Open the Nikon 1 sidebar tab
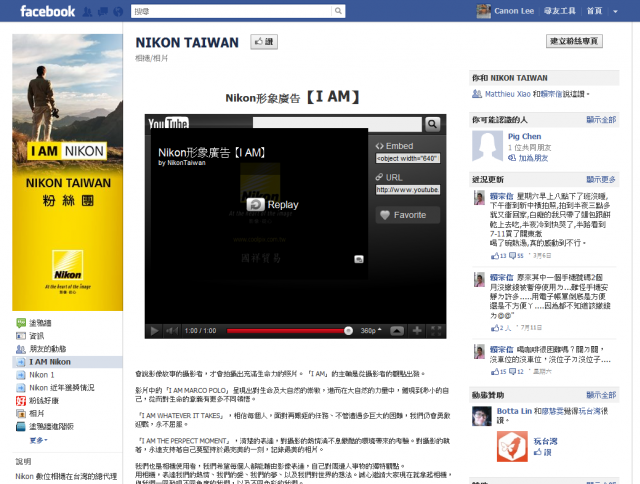 click(35, 375)
